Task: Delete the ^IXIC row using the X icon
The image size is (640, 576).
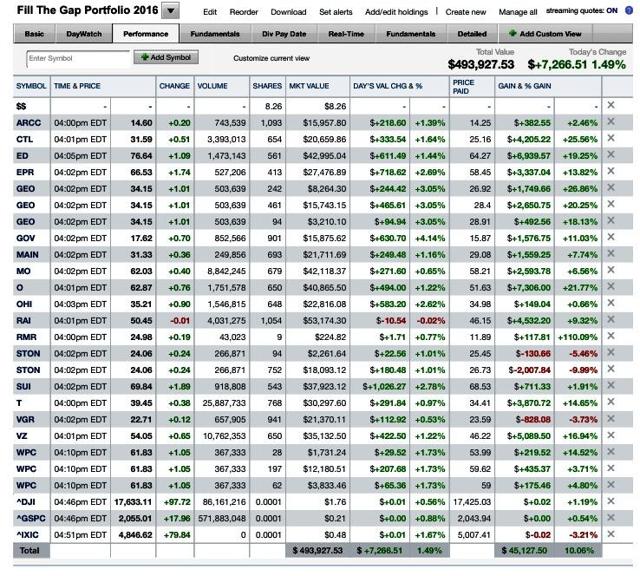Action: pos(611,534)
